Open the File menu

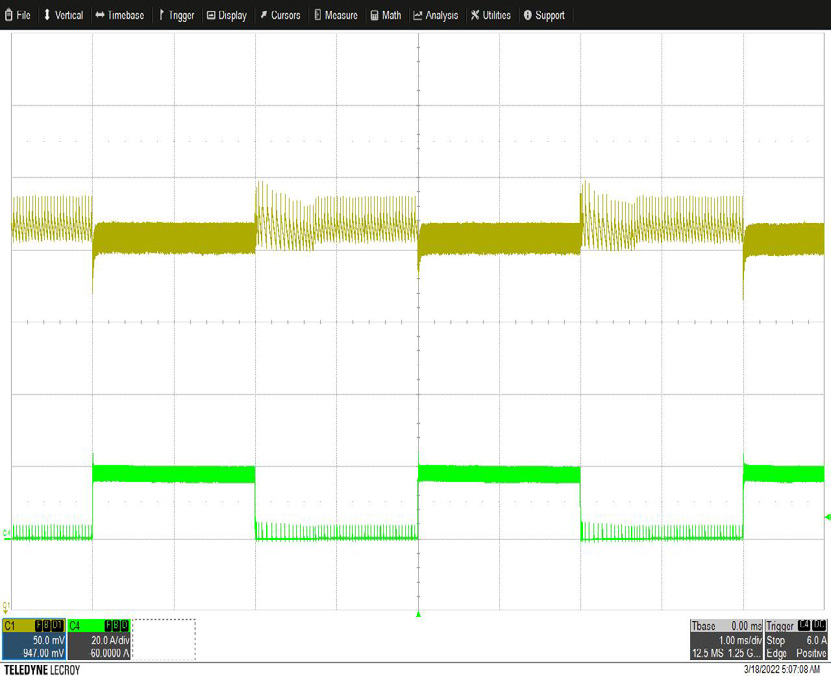coord(18,15)
